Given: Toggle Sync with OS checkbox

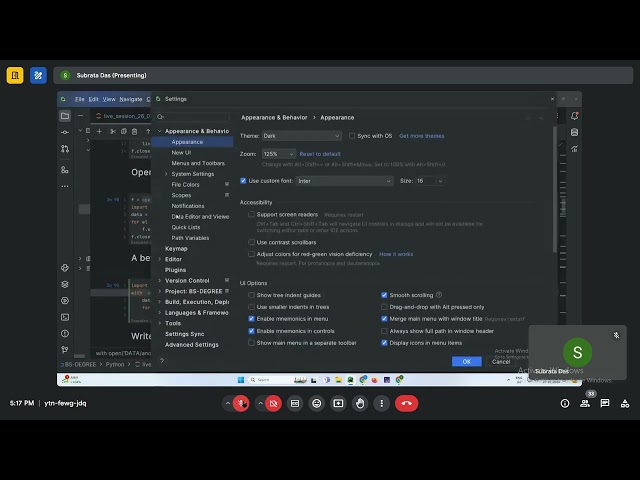Looking at the screenshot, I should tap(352, 136).
